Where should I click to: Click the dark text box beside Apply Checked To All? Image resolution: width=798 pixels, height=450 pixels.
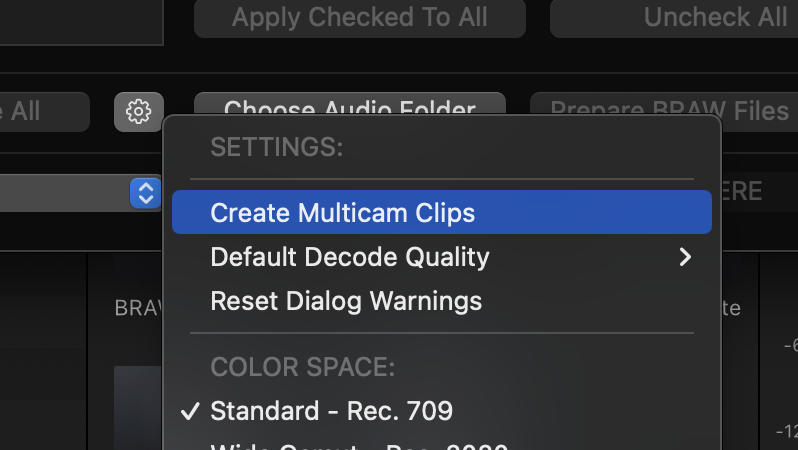(x=81, y=22)
